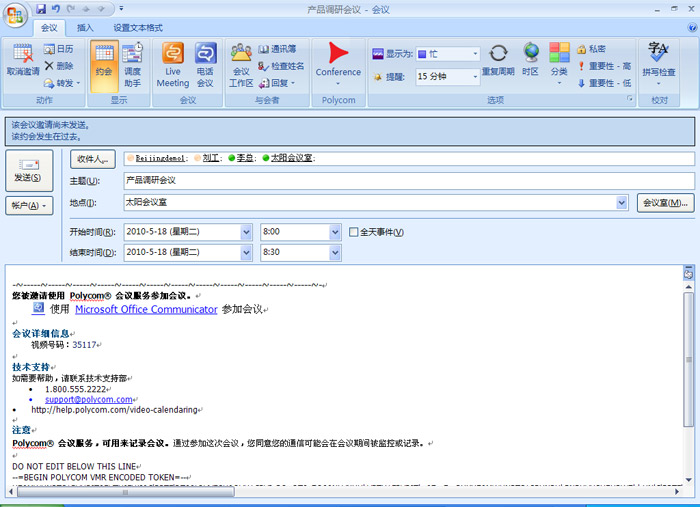Click the Send (发送) button

[28, 168]
